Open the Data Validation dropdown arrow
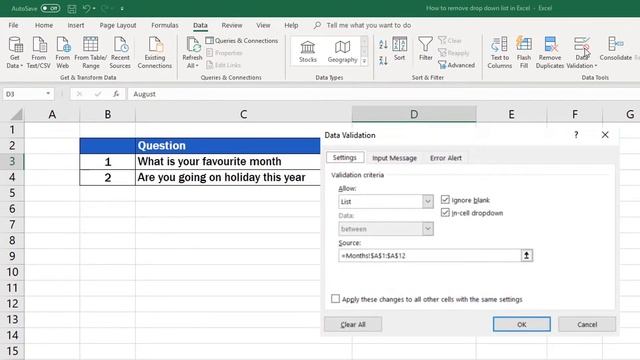The height and width of the screenshot is (360, 640). click(596, 66)
